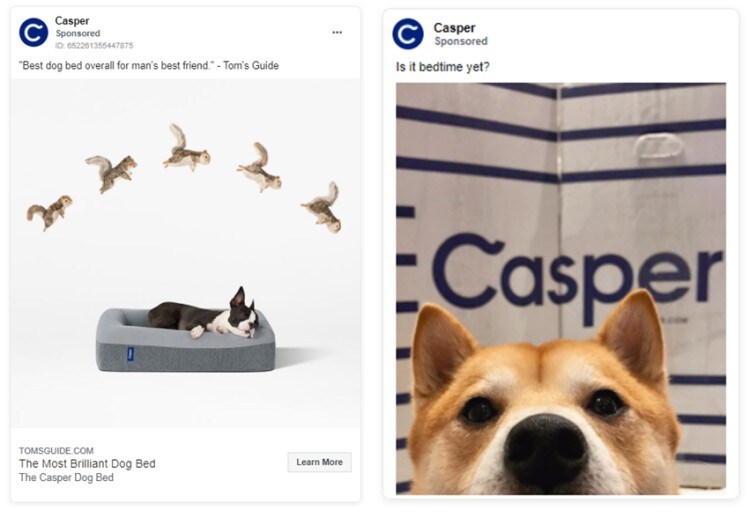Click the Learn More button
750x518 pixels.
pyautogui.click(x=319, y=462)
